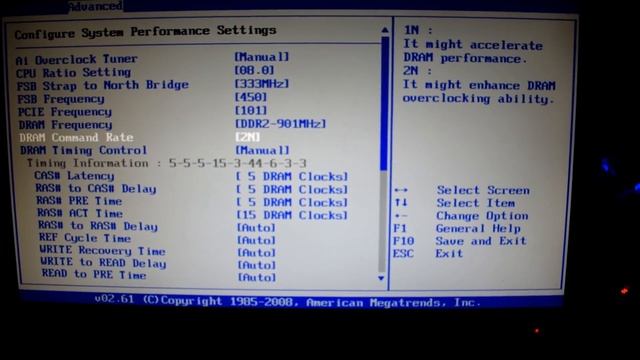Click the 1N help heading
The image size is (640, 360).
[x=418, y=30]
